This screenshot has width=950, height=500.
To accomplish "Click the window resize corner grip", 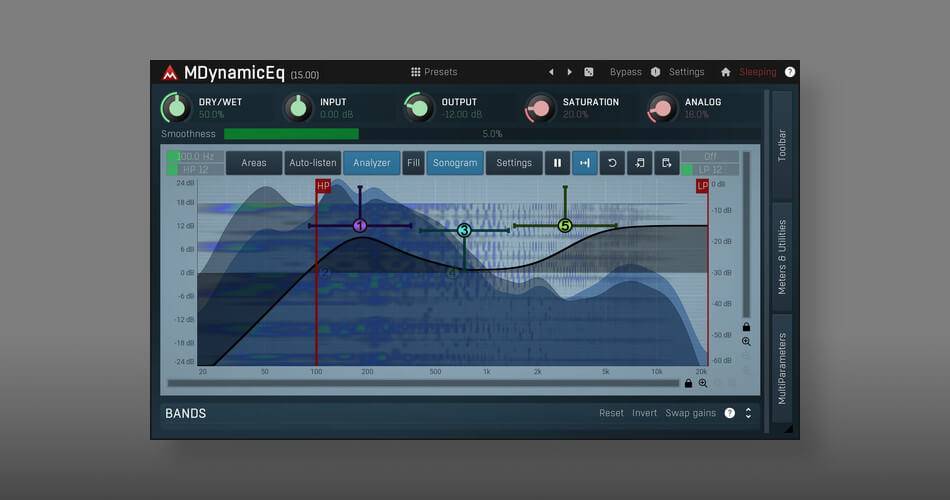I will pyautogui.click(x=788, y=428).
